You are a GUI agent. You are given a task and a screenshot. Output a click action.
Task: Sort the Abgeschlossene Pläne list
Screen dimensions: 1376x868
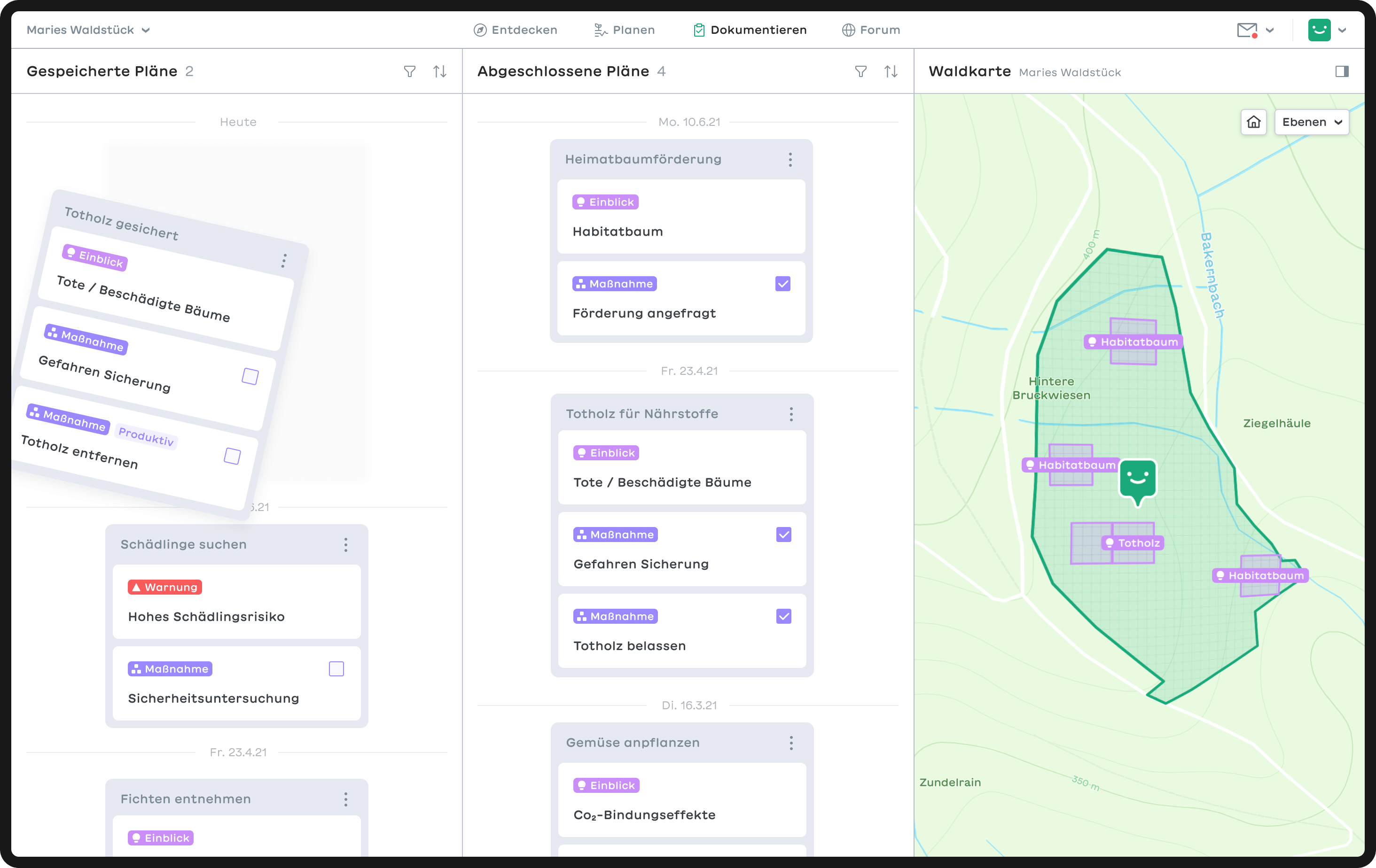[x=891, y=71]
